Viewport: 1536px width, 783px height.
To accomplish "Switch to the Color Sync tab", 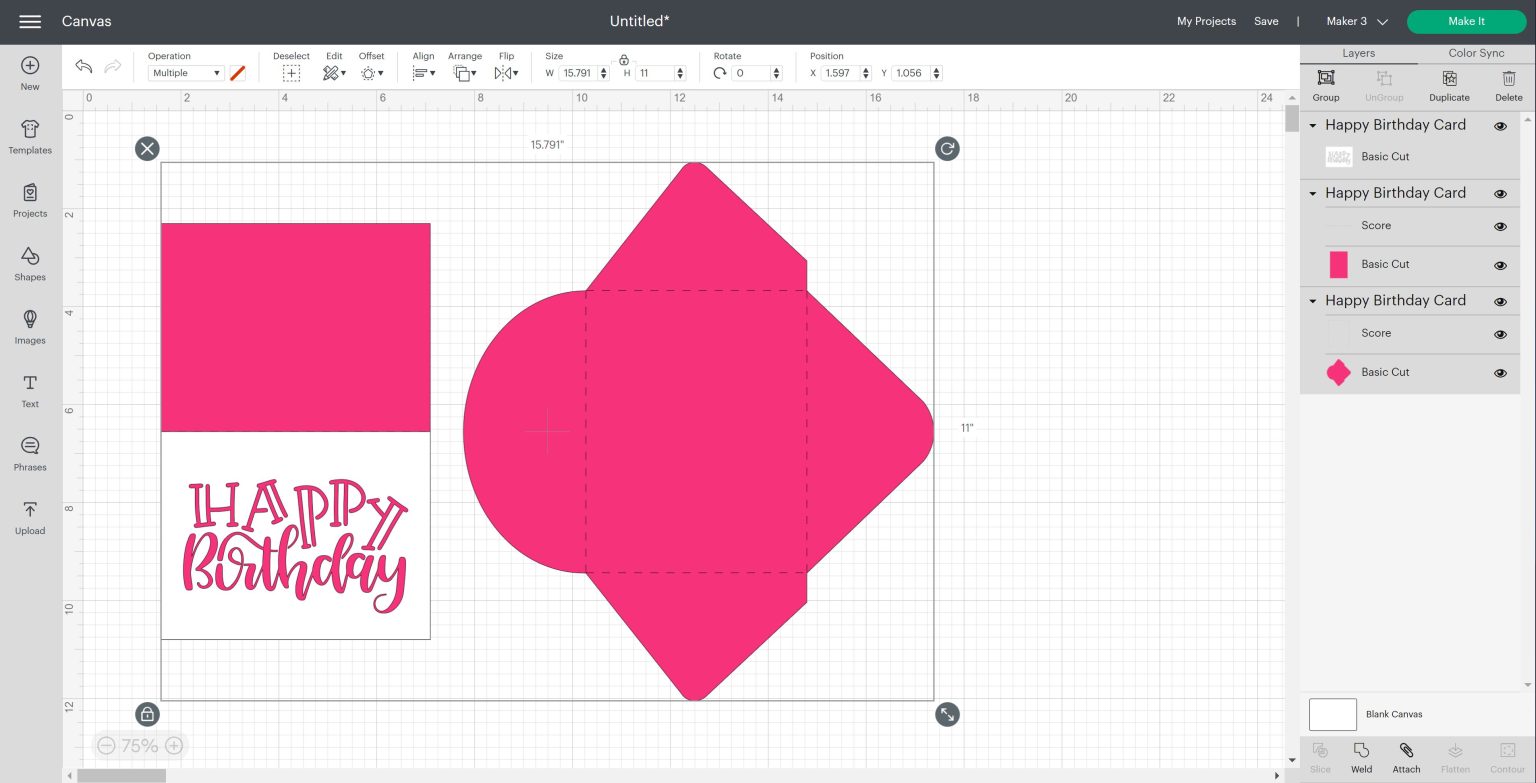I will pyautogui.click(x=1475, y=53).
